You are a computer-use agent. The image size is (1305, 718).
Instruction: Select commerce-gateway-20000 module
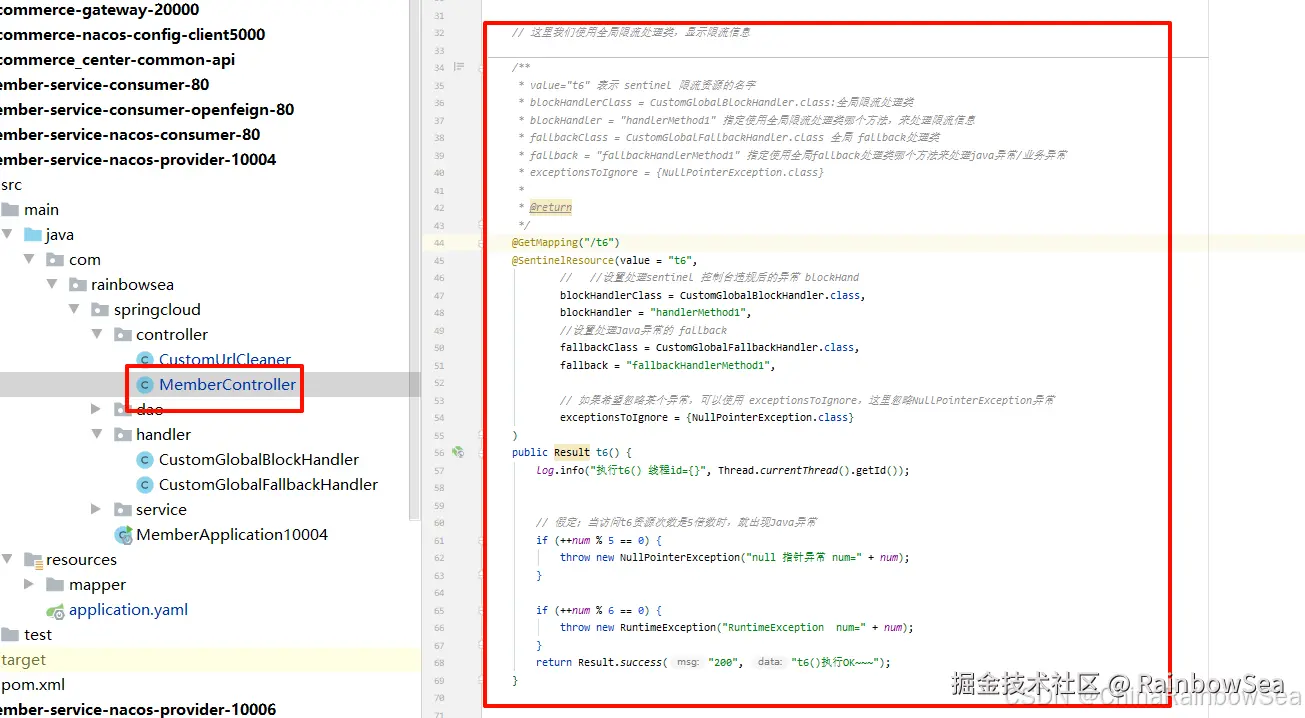pos(100,10)
